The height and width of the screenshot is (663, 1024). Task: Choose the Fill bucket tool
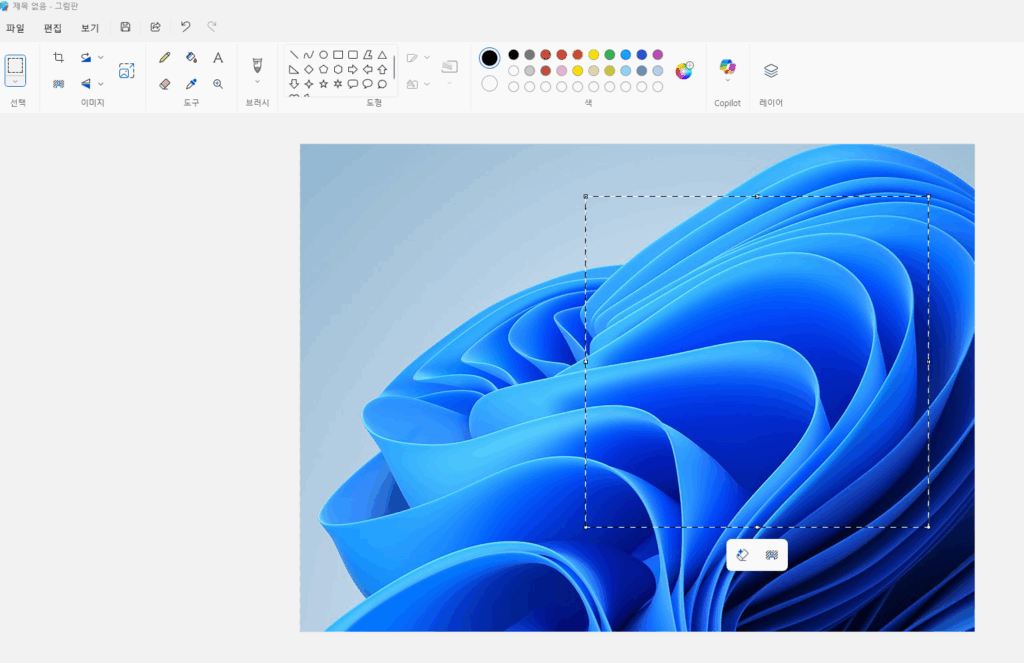pyautogui.click(x=191, y=58)
